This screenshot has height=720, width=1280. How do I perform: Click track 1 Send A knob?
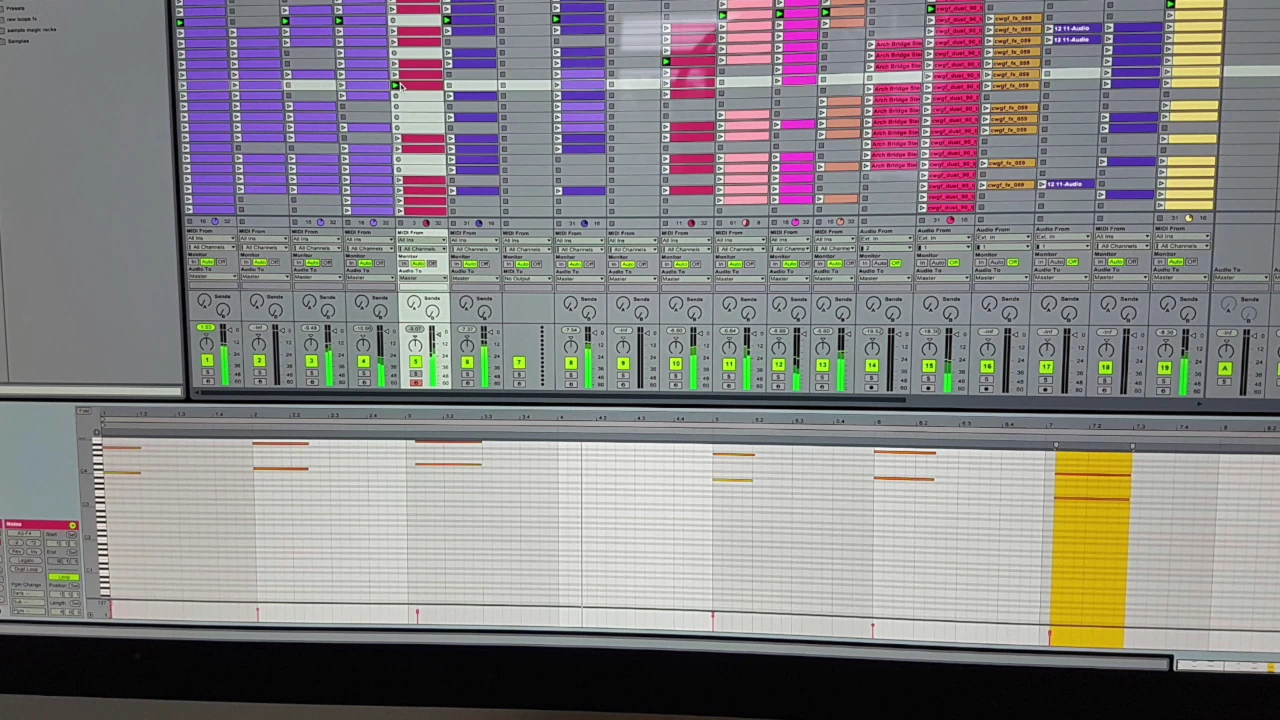click(204, 300)
